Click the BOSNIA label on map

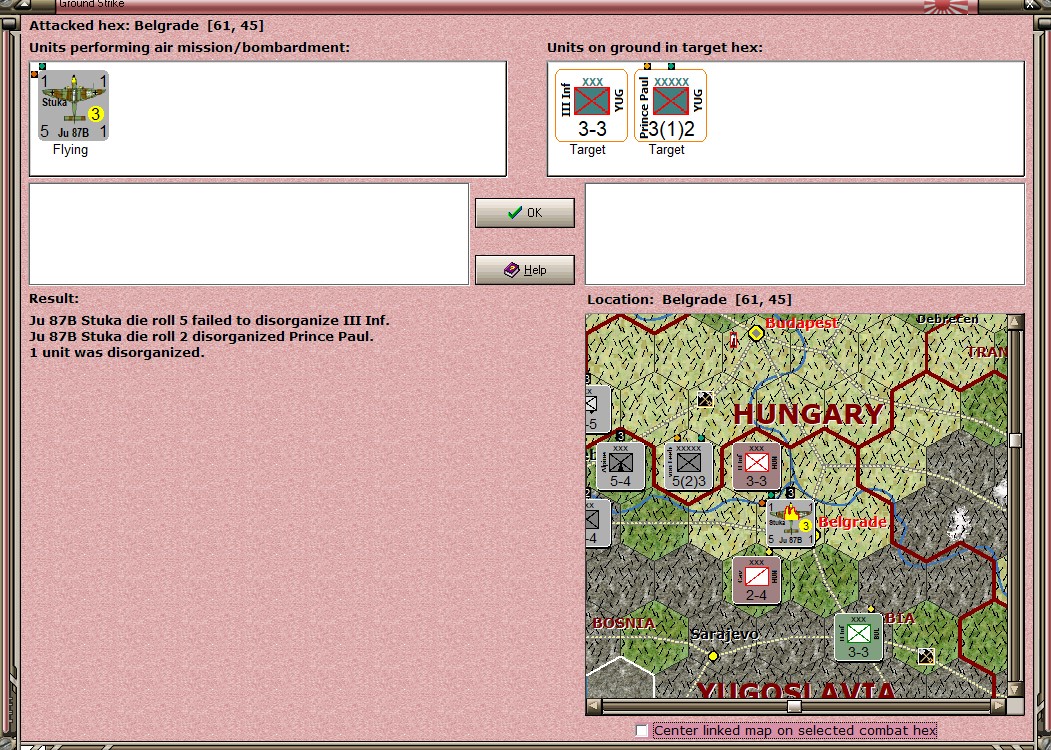click(x=623, y=623)
